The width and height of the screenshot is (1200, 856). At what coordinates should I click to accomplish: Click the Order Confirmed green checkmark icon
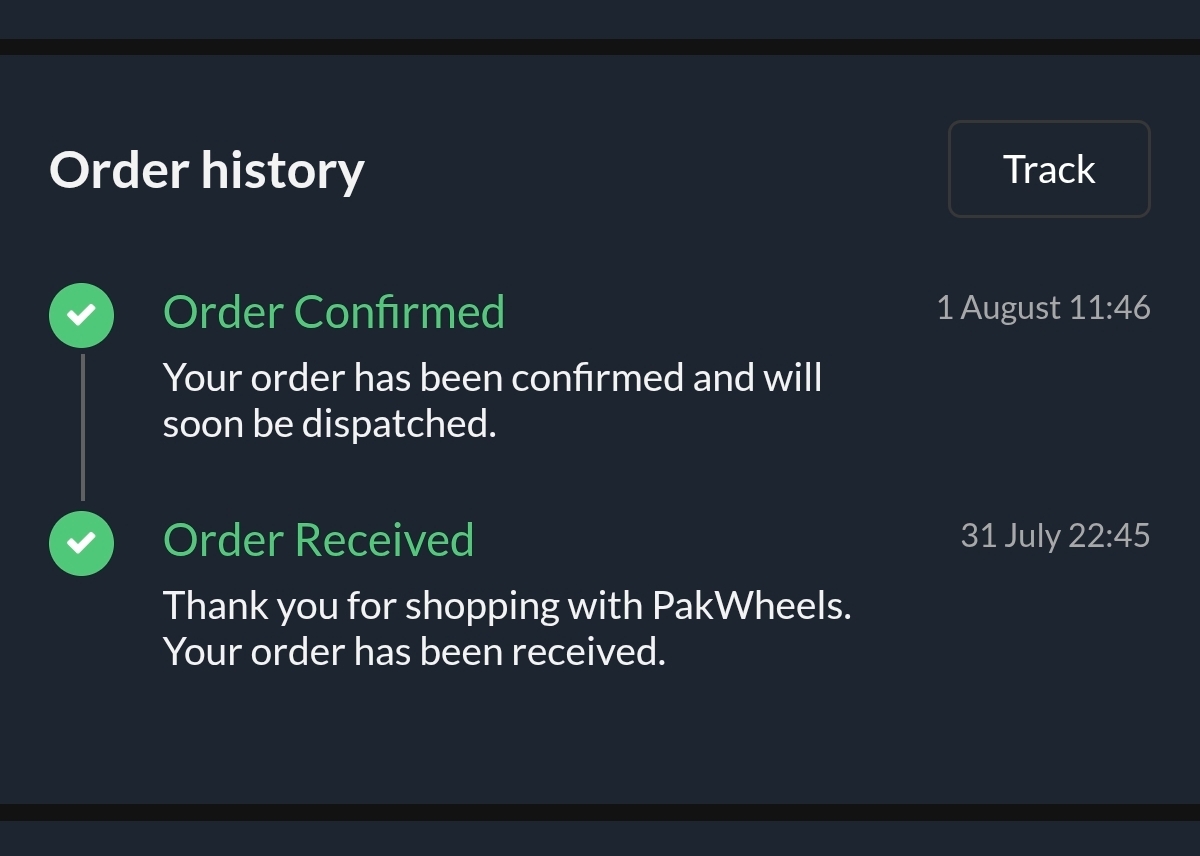point(81,315)
